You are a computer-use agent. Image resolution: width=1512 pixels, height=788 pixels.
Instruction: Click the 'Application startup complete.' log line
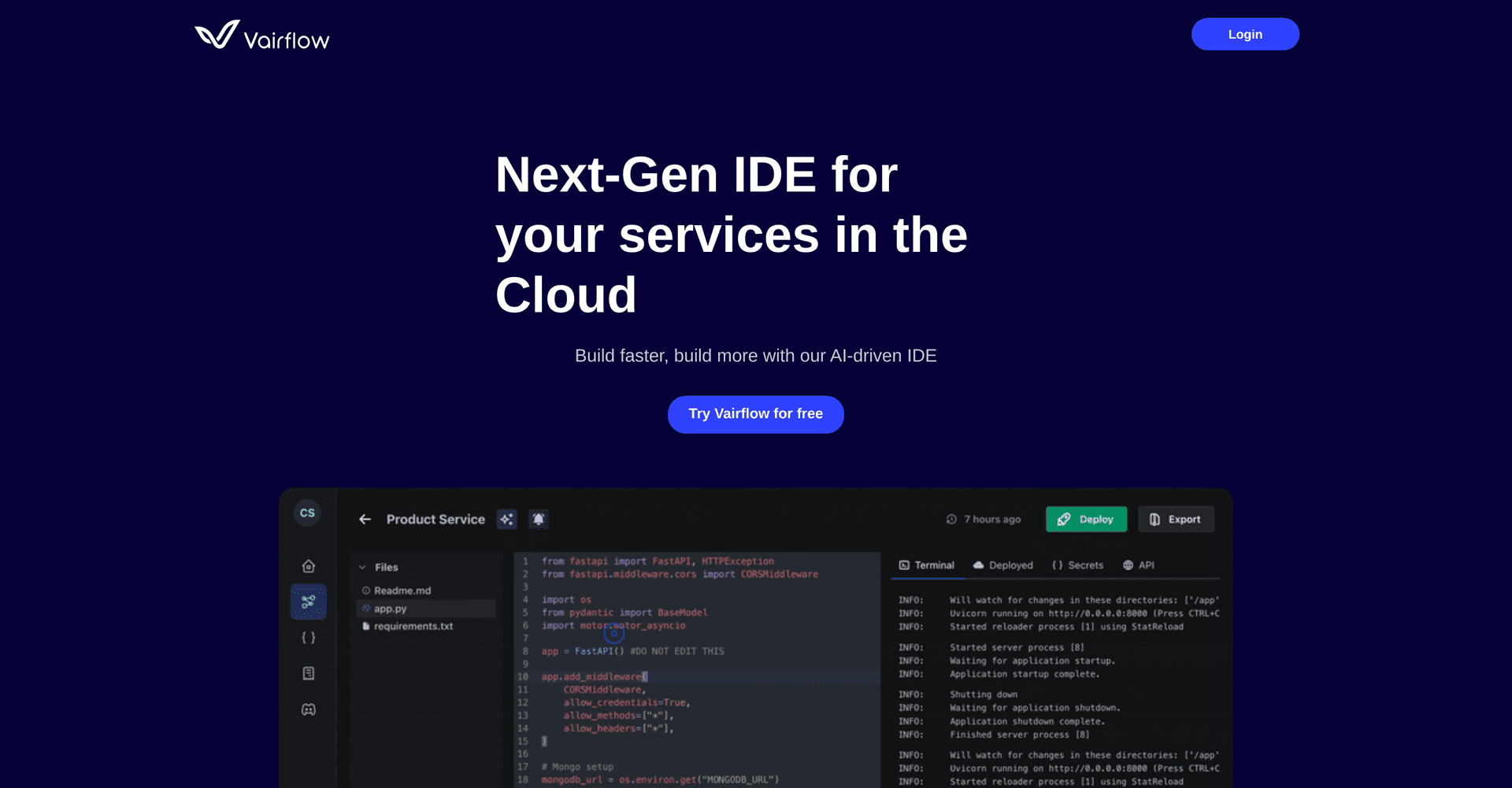(x=1025, y=674)
